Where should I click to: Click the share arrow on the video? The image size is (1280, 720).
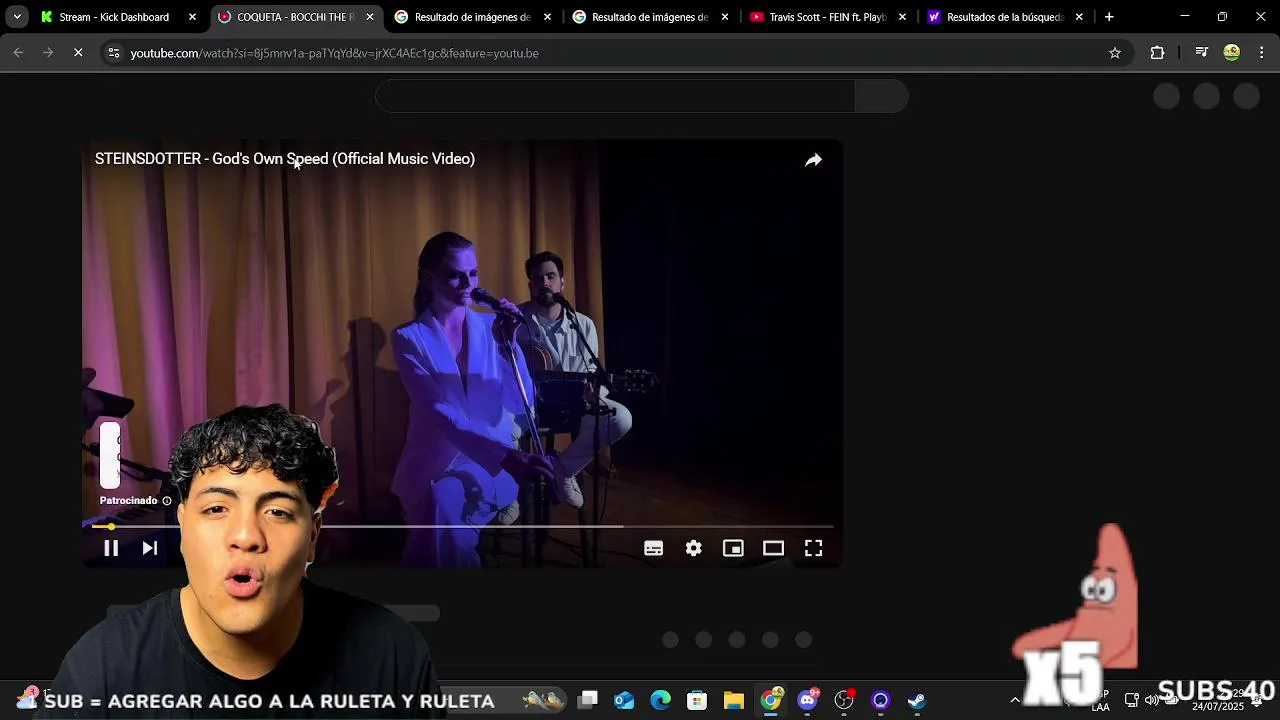pos(813,160)
